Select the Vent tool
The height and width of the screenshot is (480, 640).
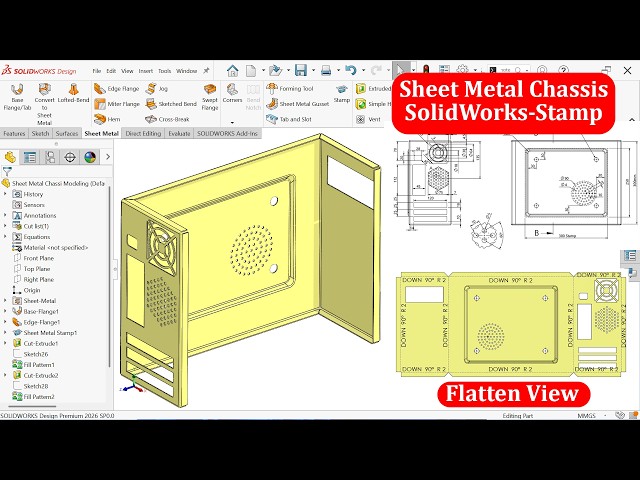pyautogui.click(x=368, y=119)
